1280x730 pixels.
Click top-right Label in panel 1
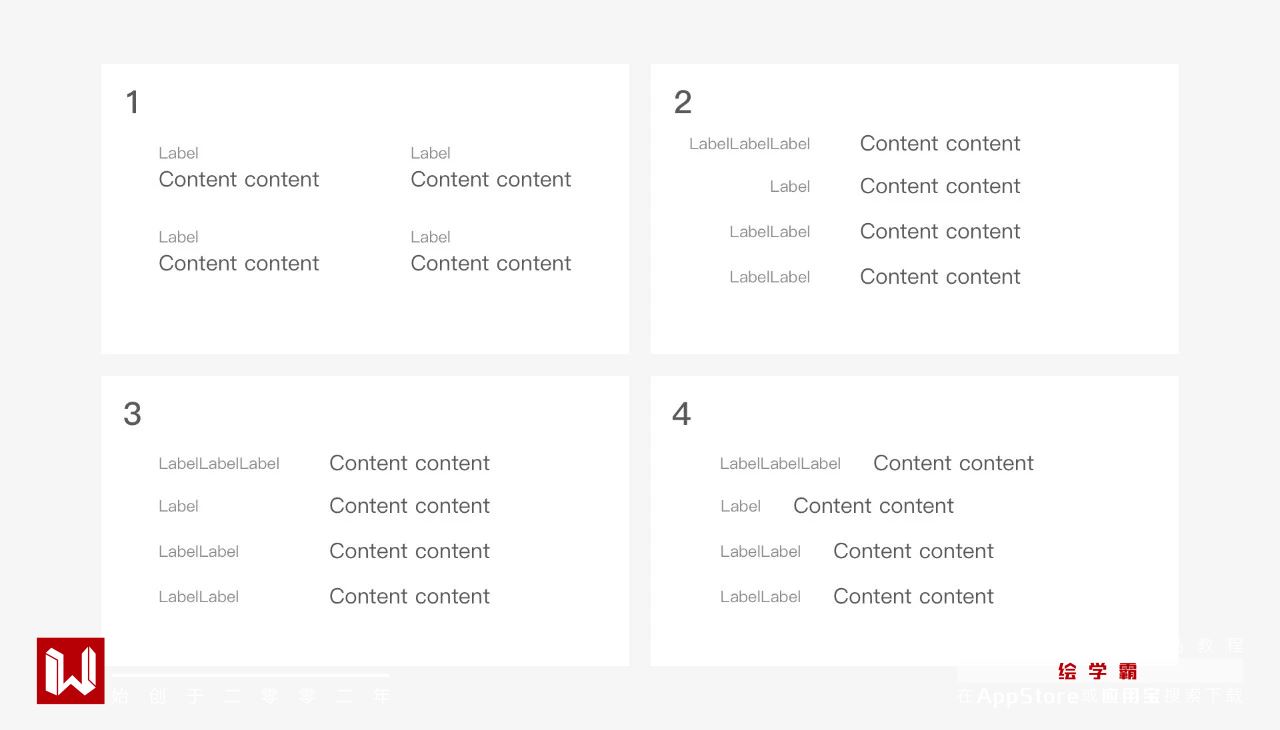coord(430,153)
